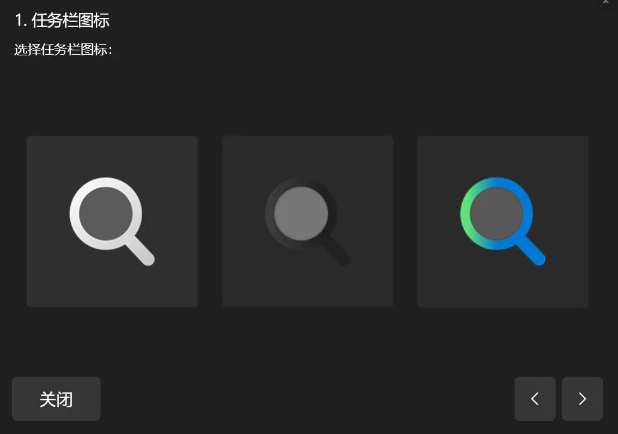The height and width of the screenshot is (434, 618).
Task: Click the 关闭 button
Action: pyautogui.click(x=56, y=399)
